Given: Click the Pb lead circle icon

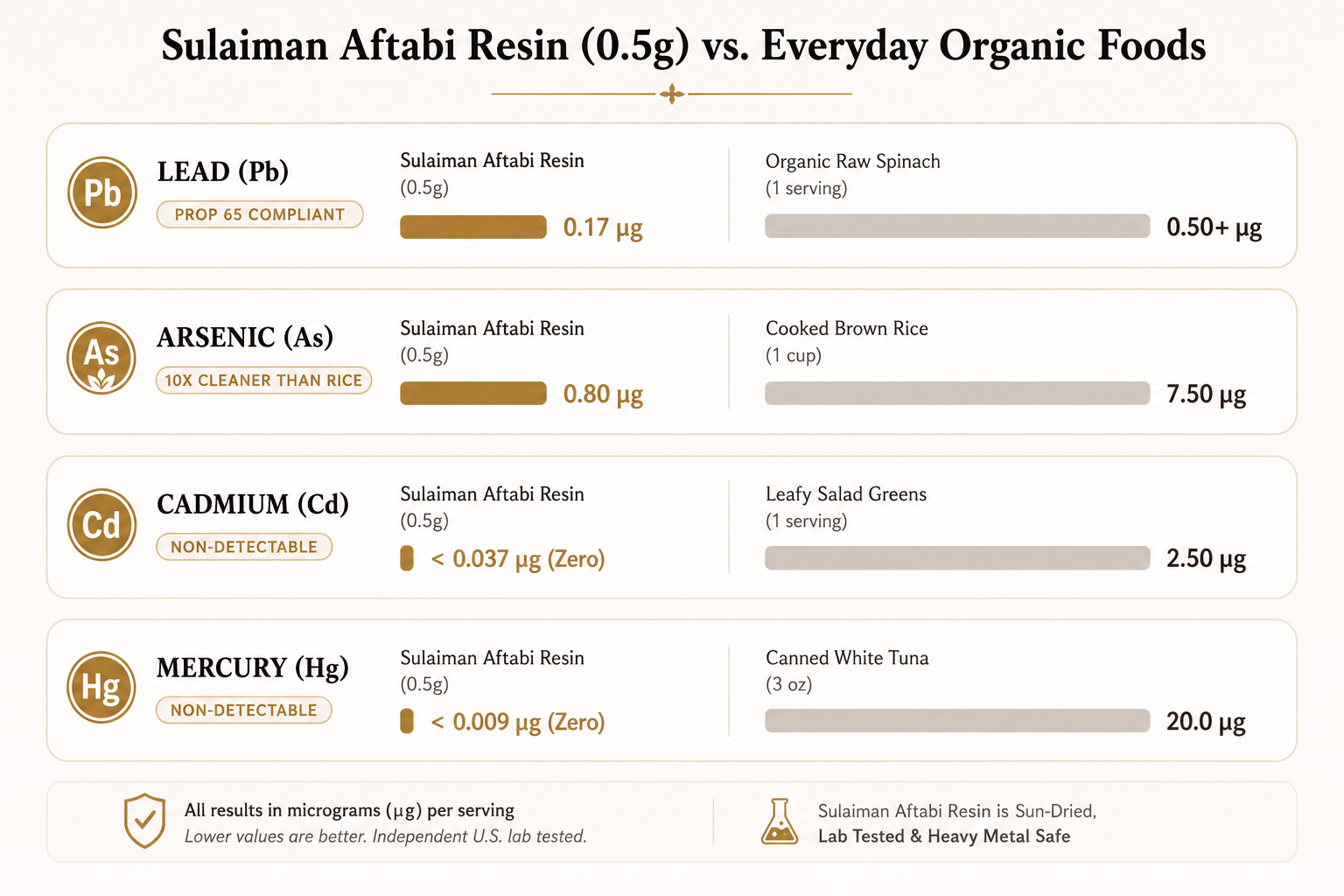Looking at the screenshot, I should click(x=102, y=192).
